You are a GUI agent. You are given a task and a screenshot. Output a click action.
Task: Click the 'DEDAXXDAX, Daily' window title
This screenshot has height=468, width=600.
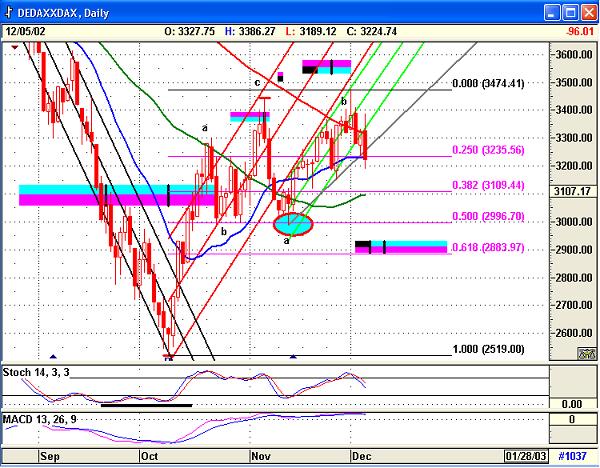pos(63,13)
